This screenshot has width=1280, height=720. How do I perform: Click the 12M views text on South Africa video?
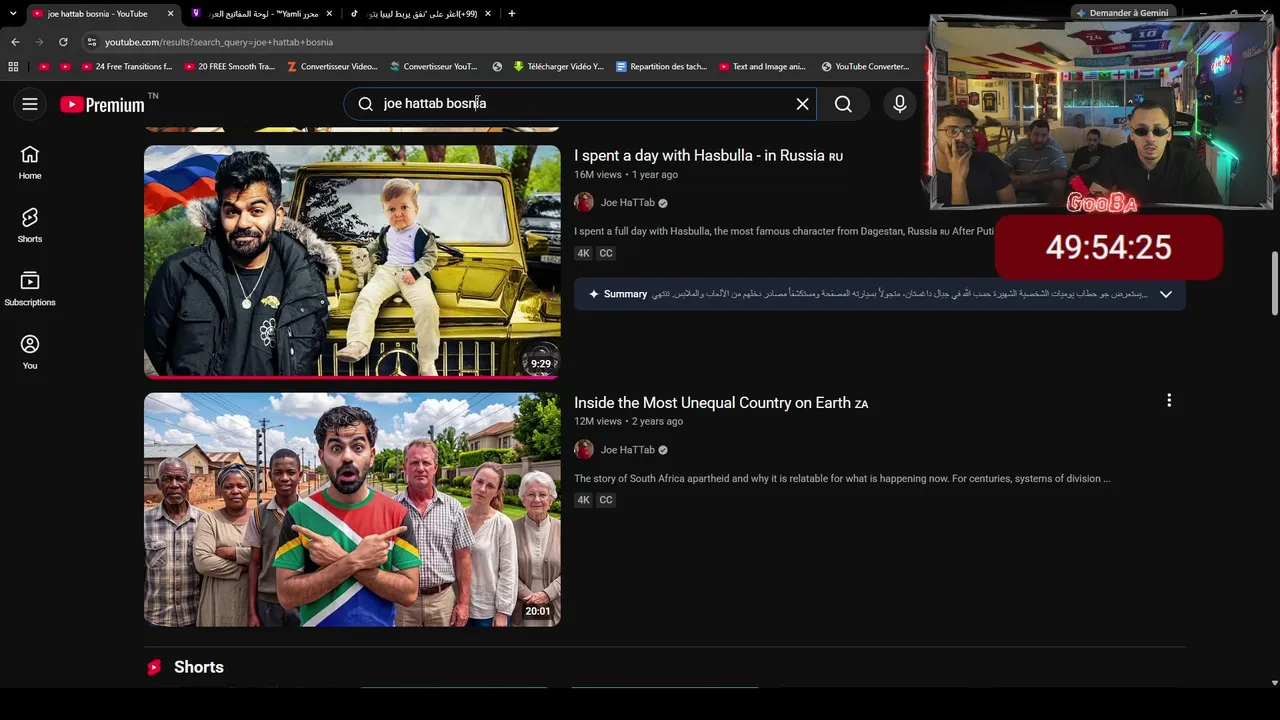[598, 422]
